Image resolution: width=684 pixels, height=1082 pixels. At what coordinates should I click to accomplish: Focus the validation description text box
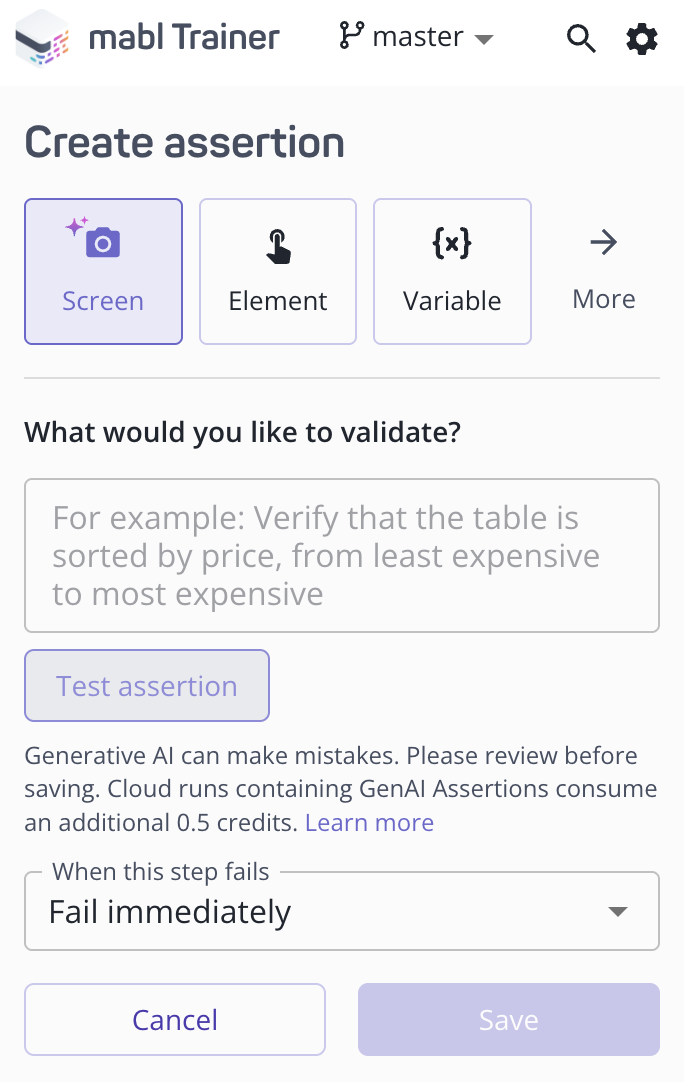click(x=341, y=556)
